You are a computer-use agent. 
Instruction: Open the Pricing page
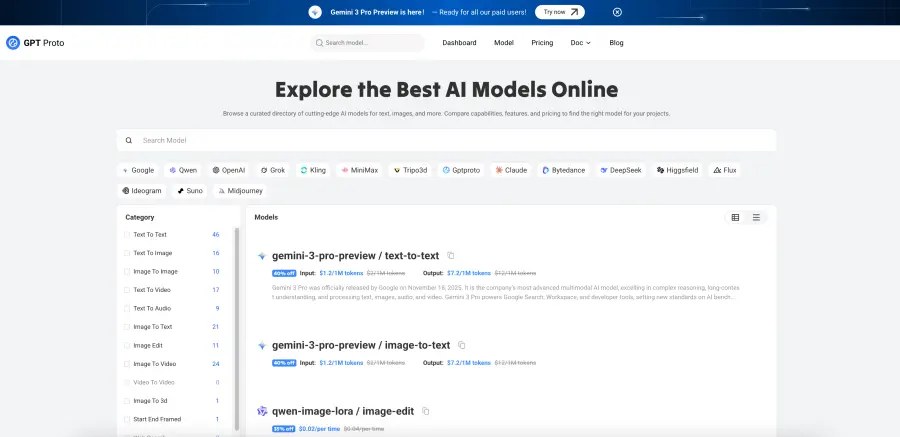[542, 43]
